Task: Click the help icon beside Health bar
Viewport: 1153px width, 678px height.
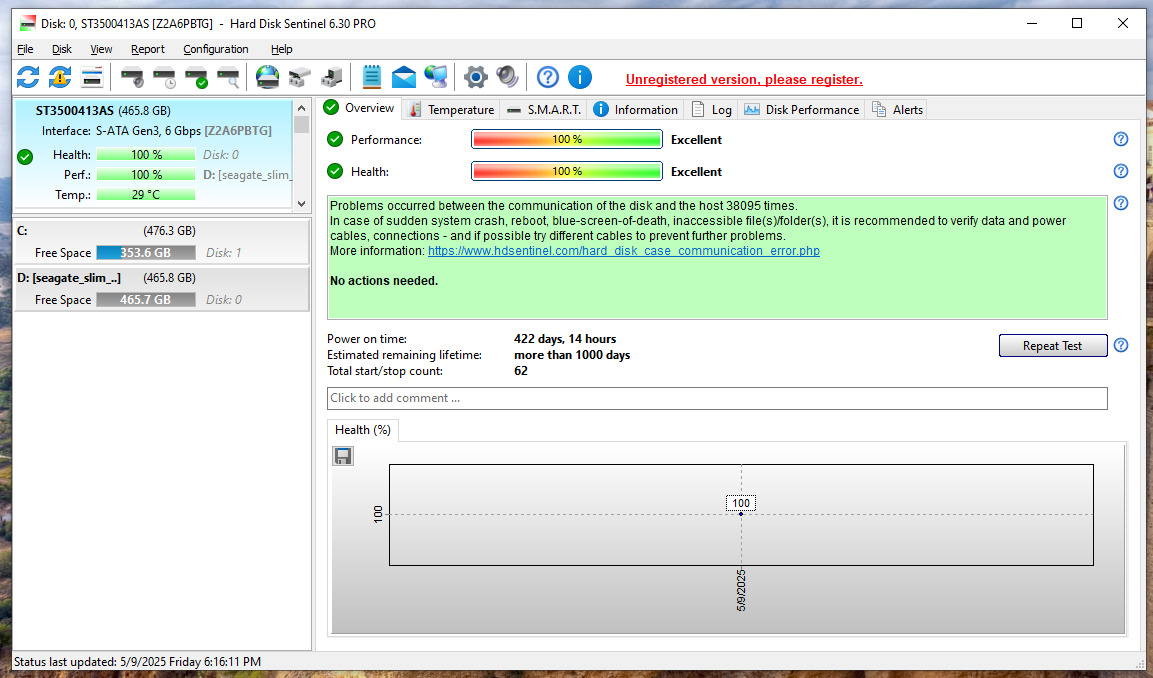Action: pos(1121,171)
